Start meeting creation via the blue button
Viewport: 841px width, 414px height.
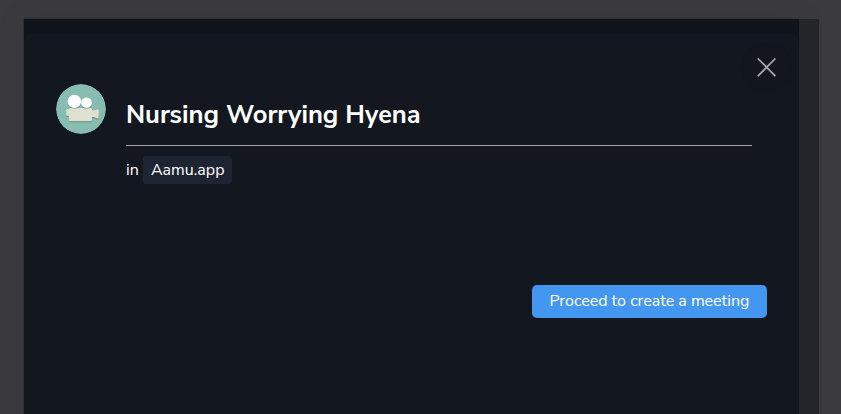click(649, 301)
